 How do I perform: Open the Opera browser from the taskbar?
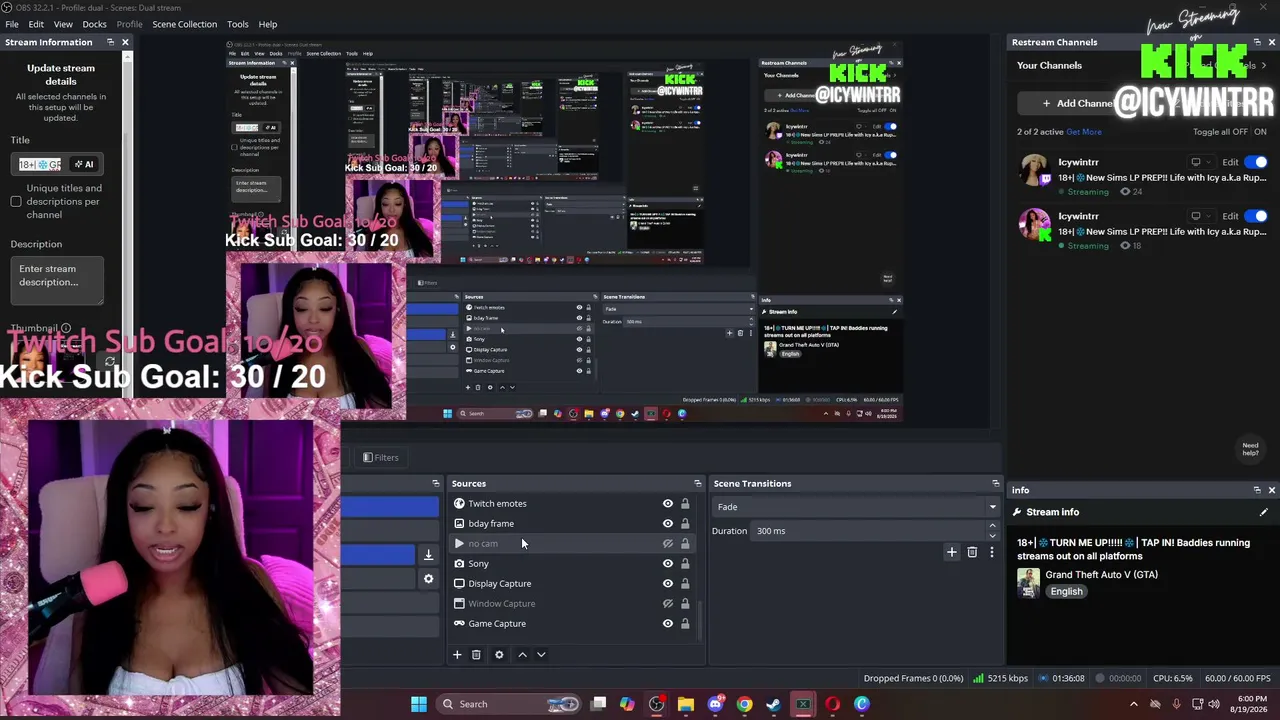pyautogui.click(x=832, y=704)
